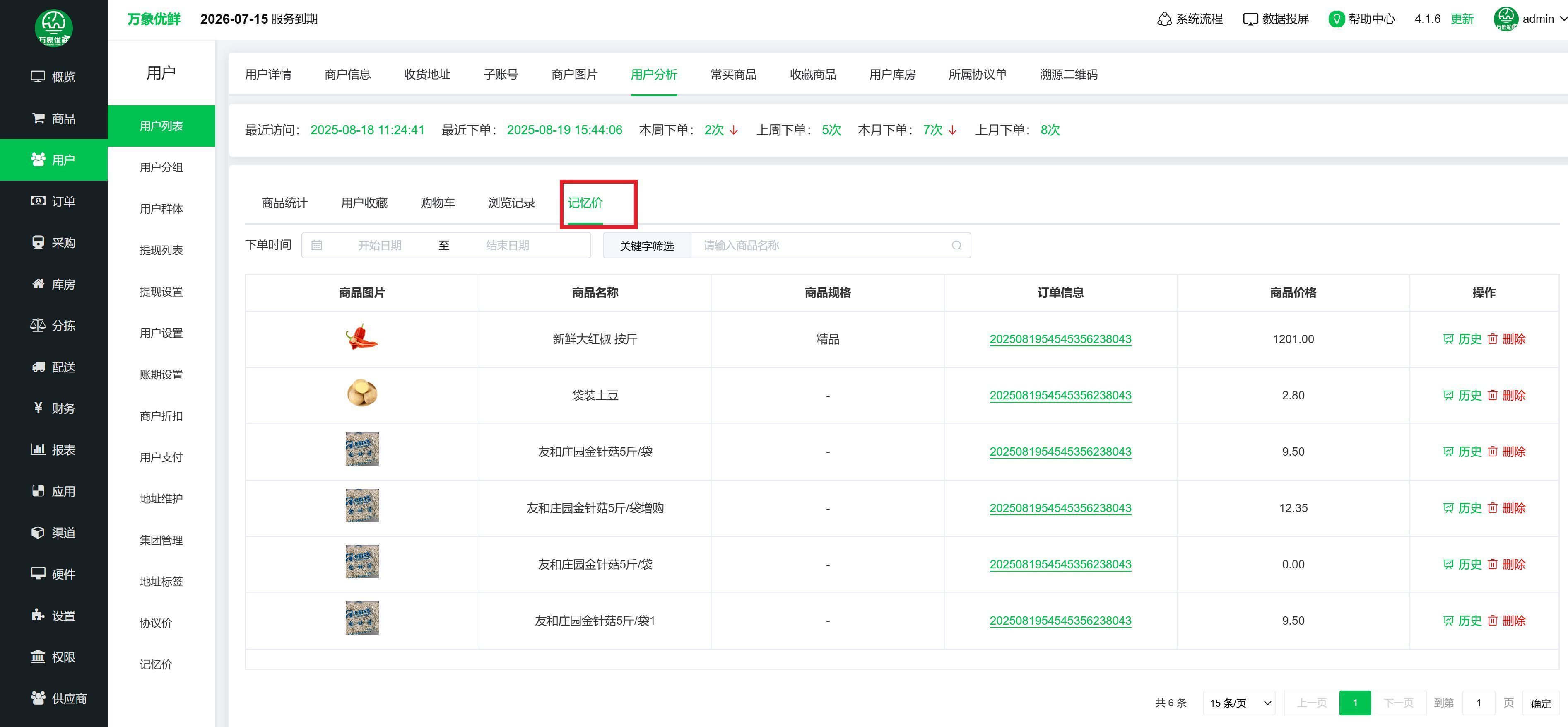Select the 购物车 sub-tab
Screen dimensions: 1568x727
point(438,203)
